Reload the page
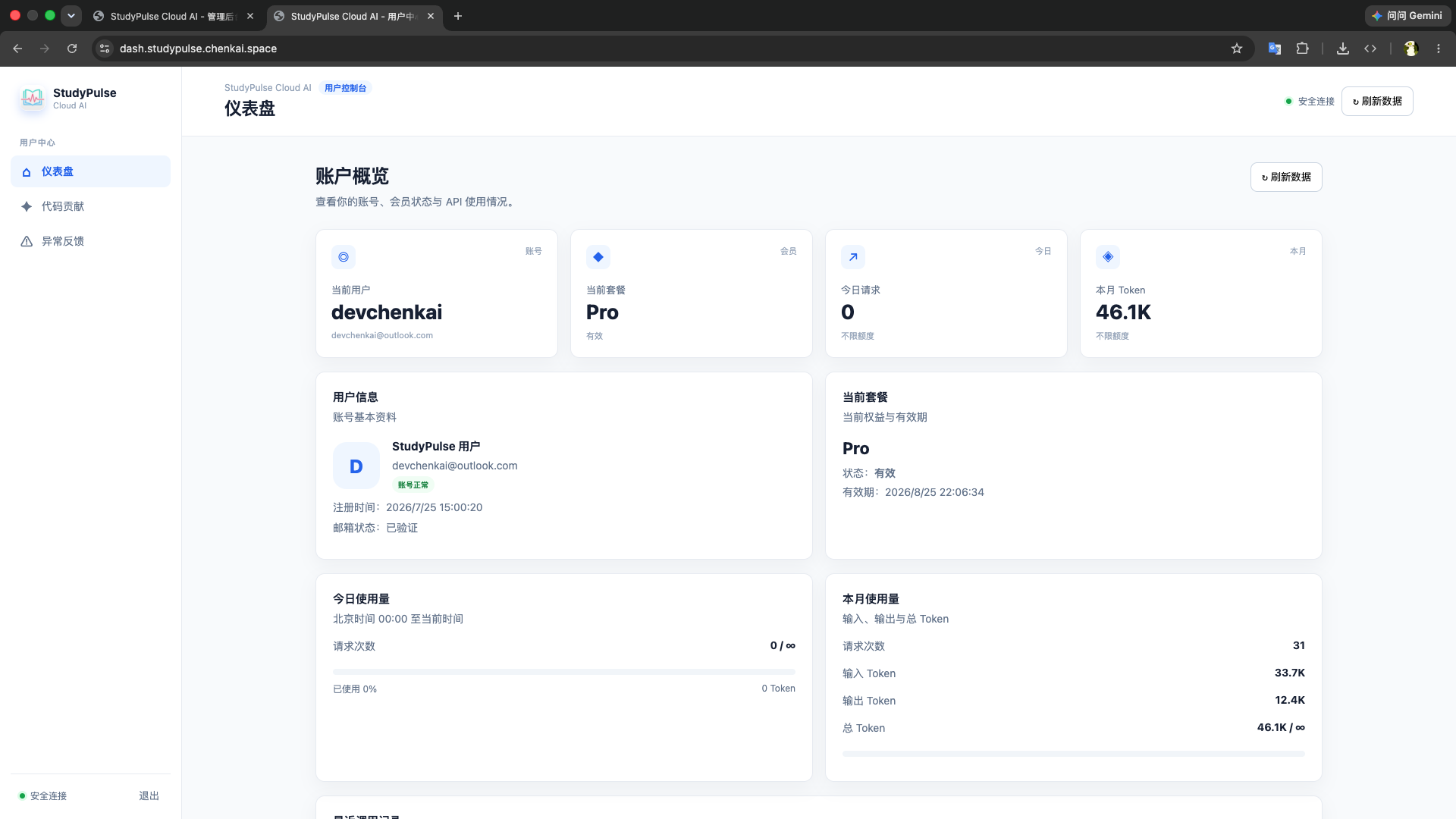Viewport: 1456px width, 819px height. pos(72,49)
